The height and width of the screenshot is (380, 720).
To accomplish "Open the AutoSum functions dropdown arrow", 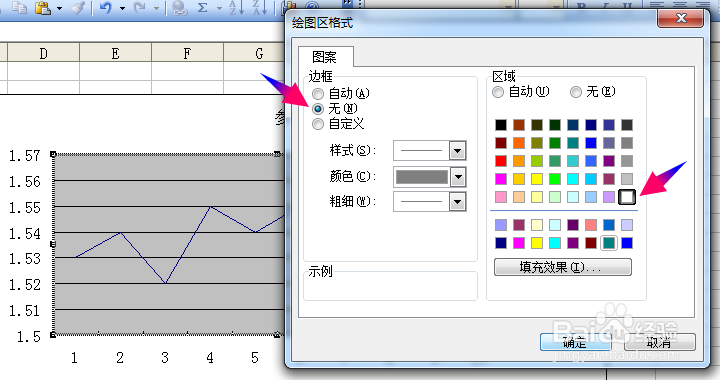I will pos(219,8).
